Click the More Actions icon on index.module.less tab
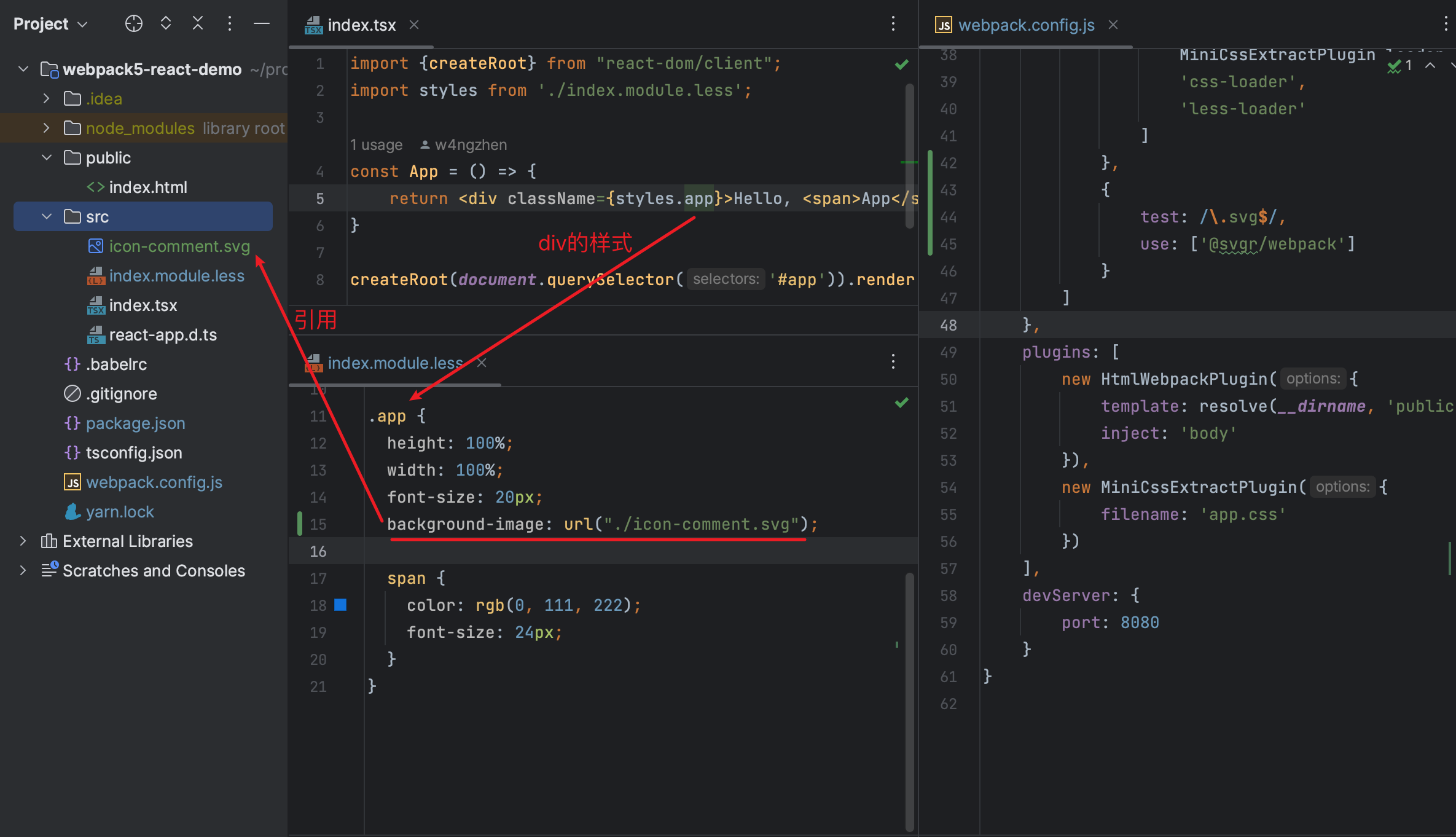The image size is (1456, 837). (893, 361)
